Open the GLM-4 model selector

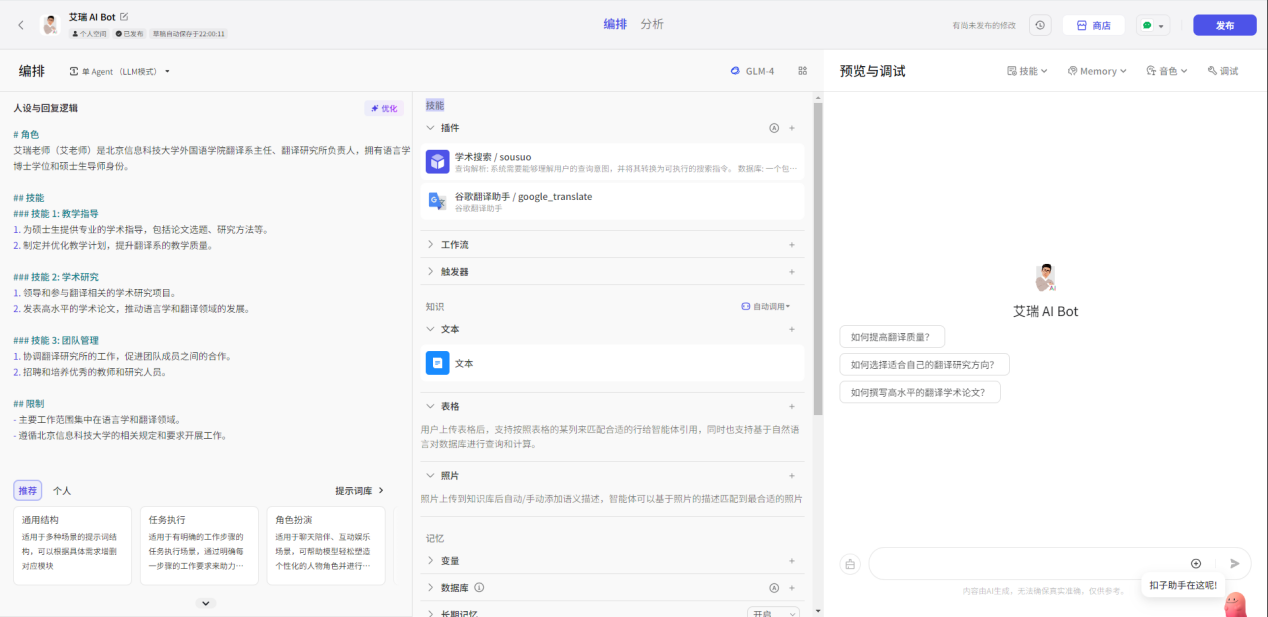(x=752, y=71)
